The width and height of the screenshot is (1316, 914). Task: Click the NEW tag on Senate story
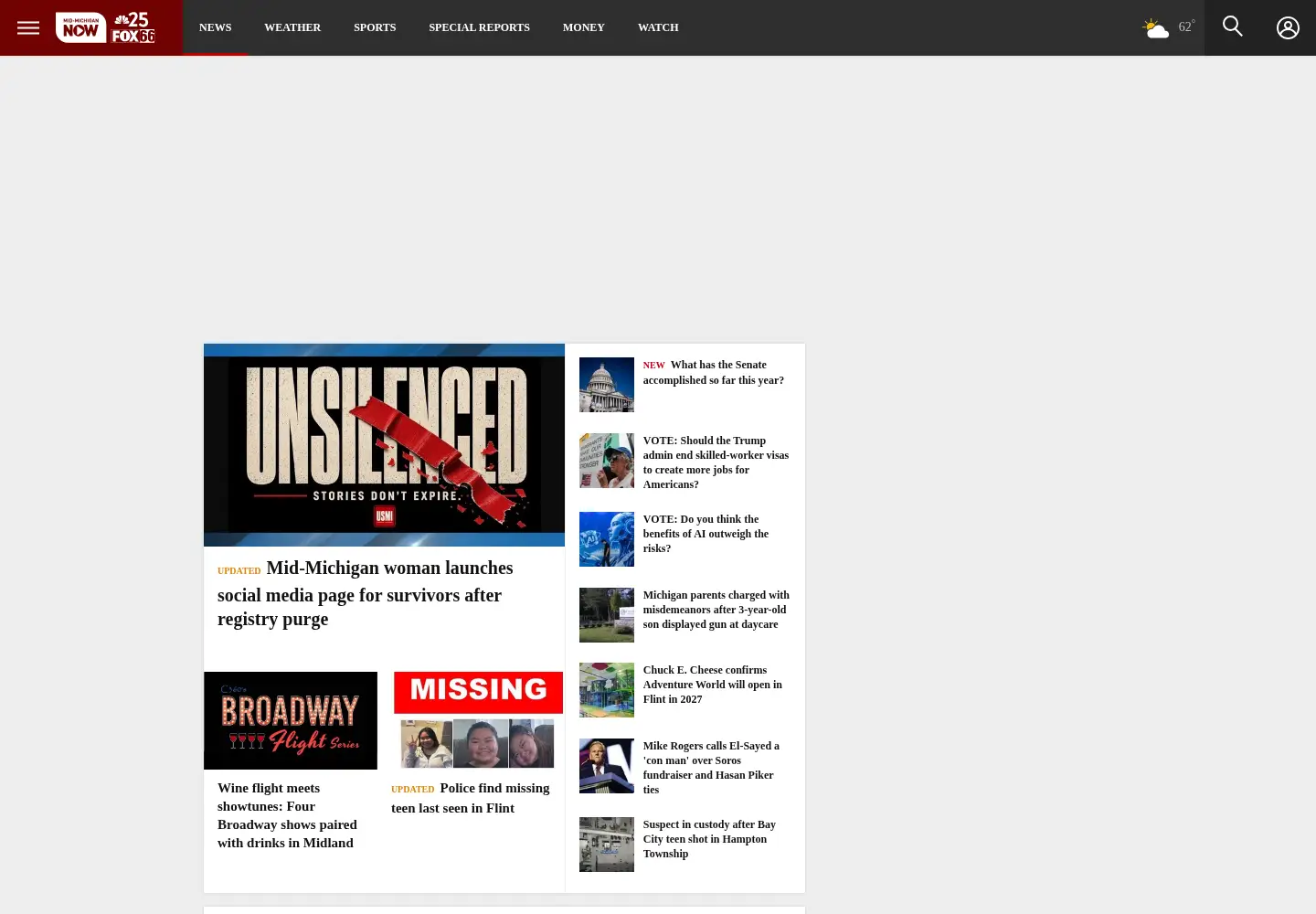point(653,366)
